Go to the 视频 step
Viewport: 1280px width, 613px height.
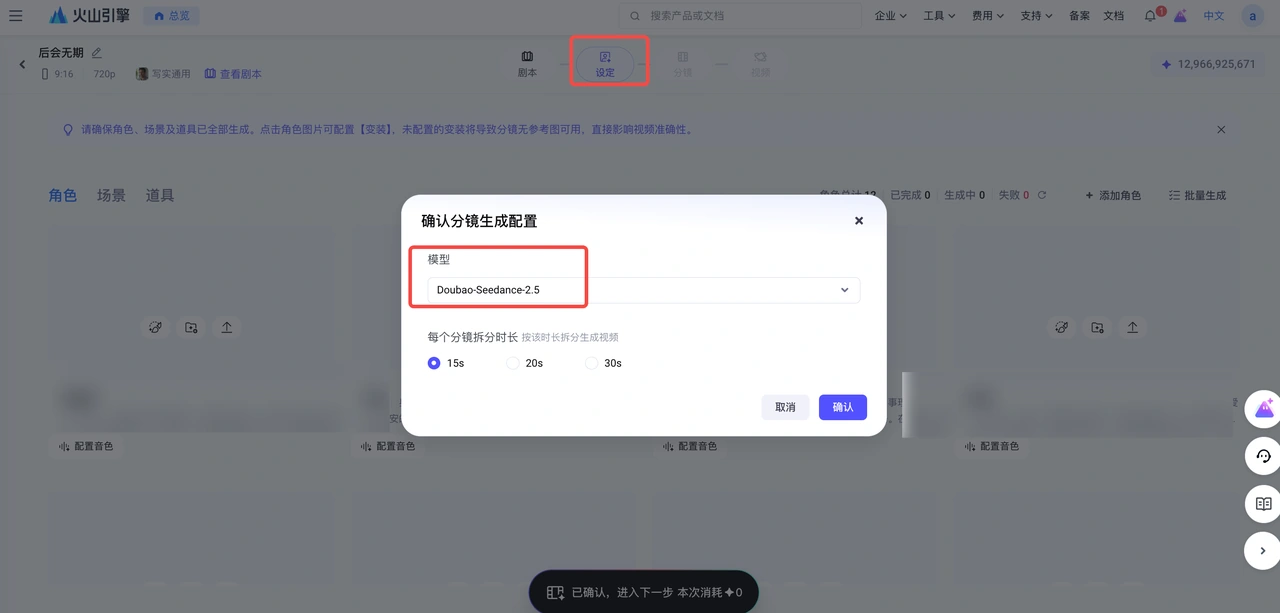coord(760,64)
